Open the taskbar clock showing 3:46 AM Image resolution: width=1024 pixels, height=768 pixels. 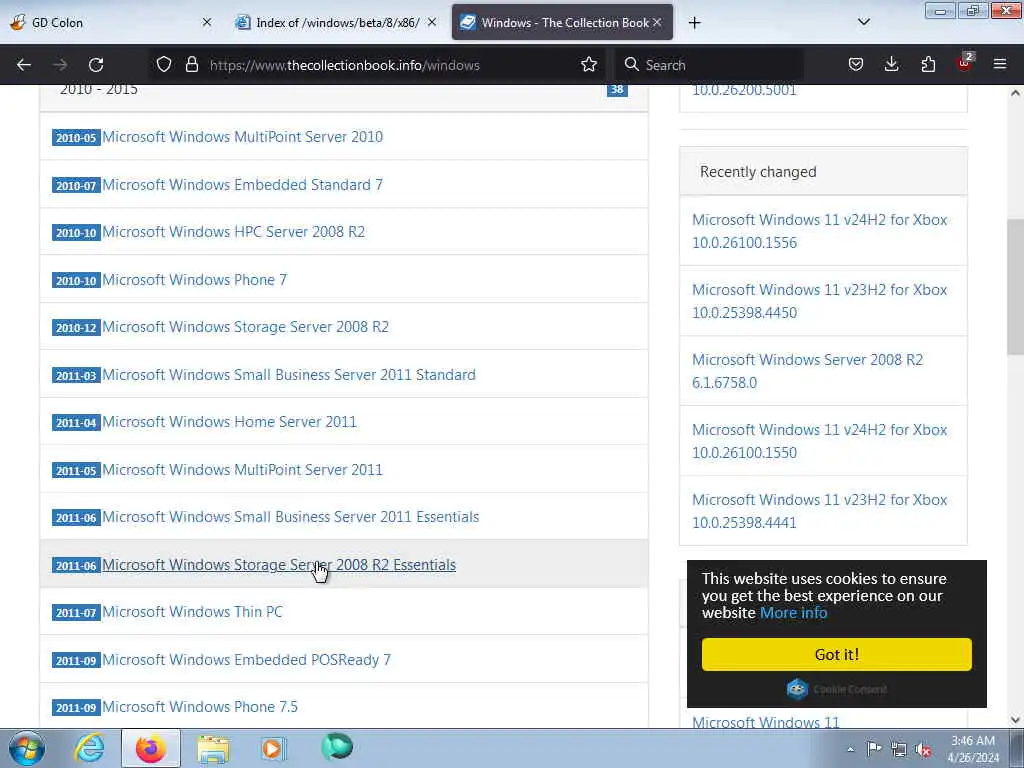973,749
